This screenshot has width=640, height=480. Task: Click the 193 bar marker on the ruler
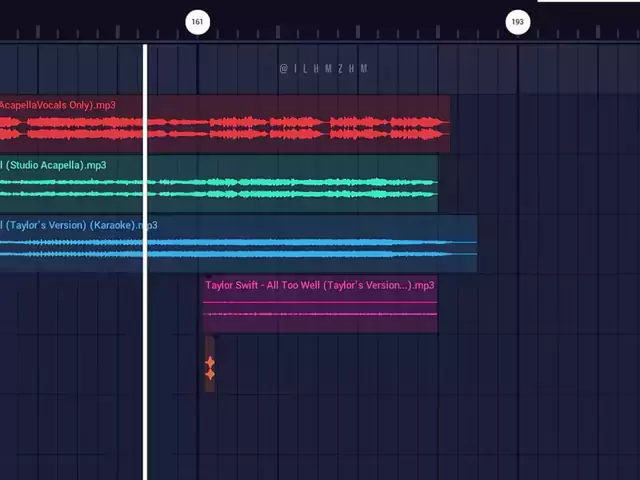[517, 21]
